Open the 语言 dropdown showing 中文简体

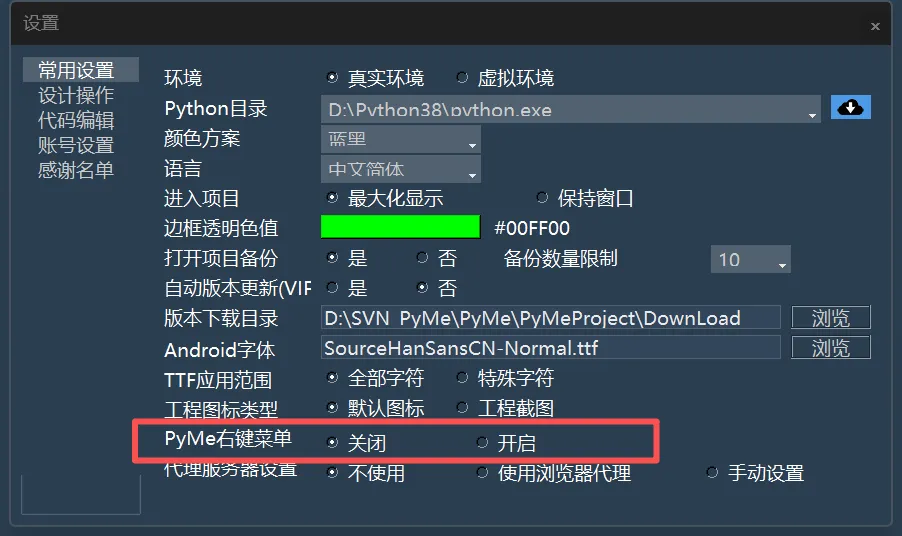click(401, 169)
